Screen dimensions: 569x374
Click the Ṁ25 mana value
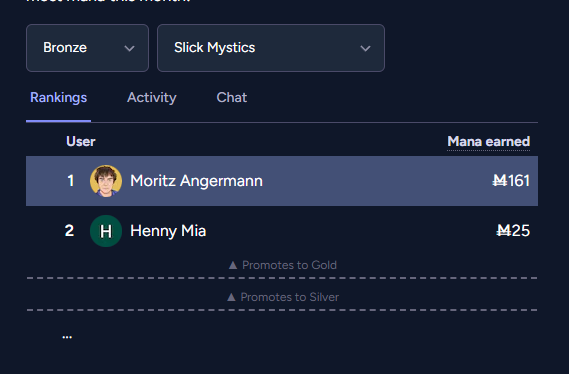[x=513, y=231]
